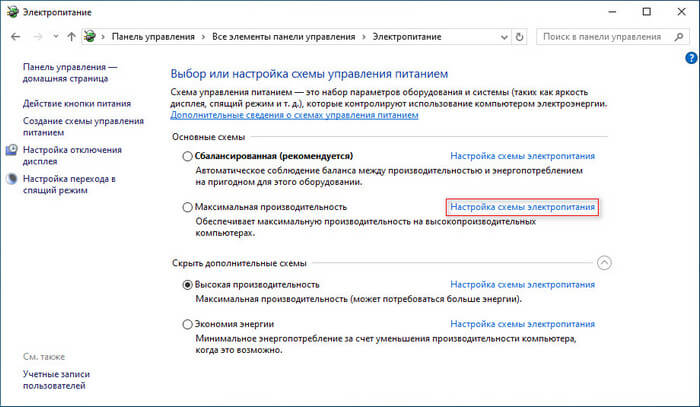Click the Up one level arrow
700x407 pixels.
click(71, 37)
